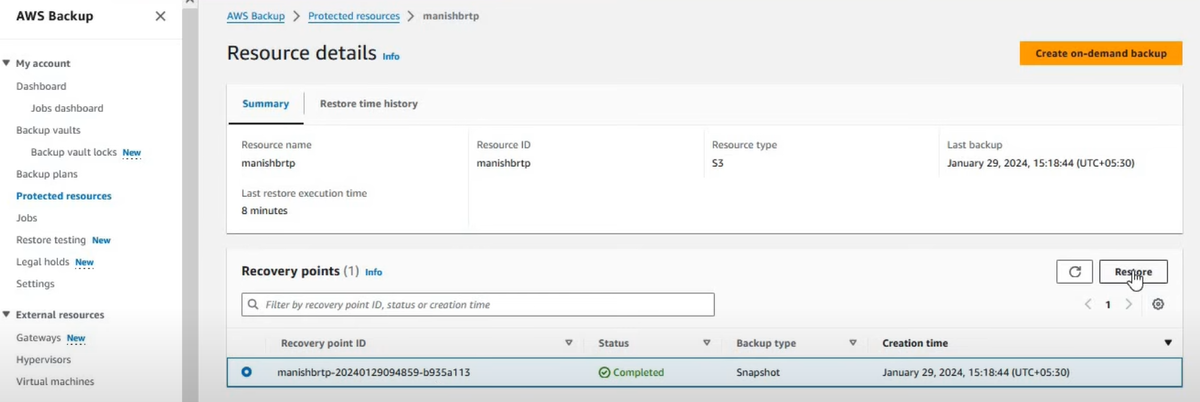Select Protected resources in sidebar
Screen dimensions: 1200x402
click(x=64, y=196)
